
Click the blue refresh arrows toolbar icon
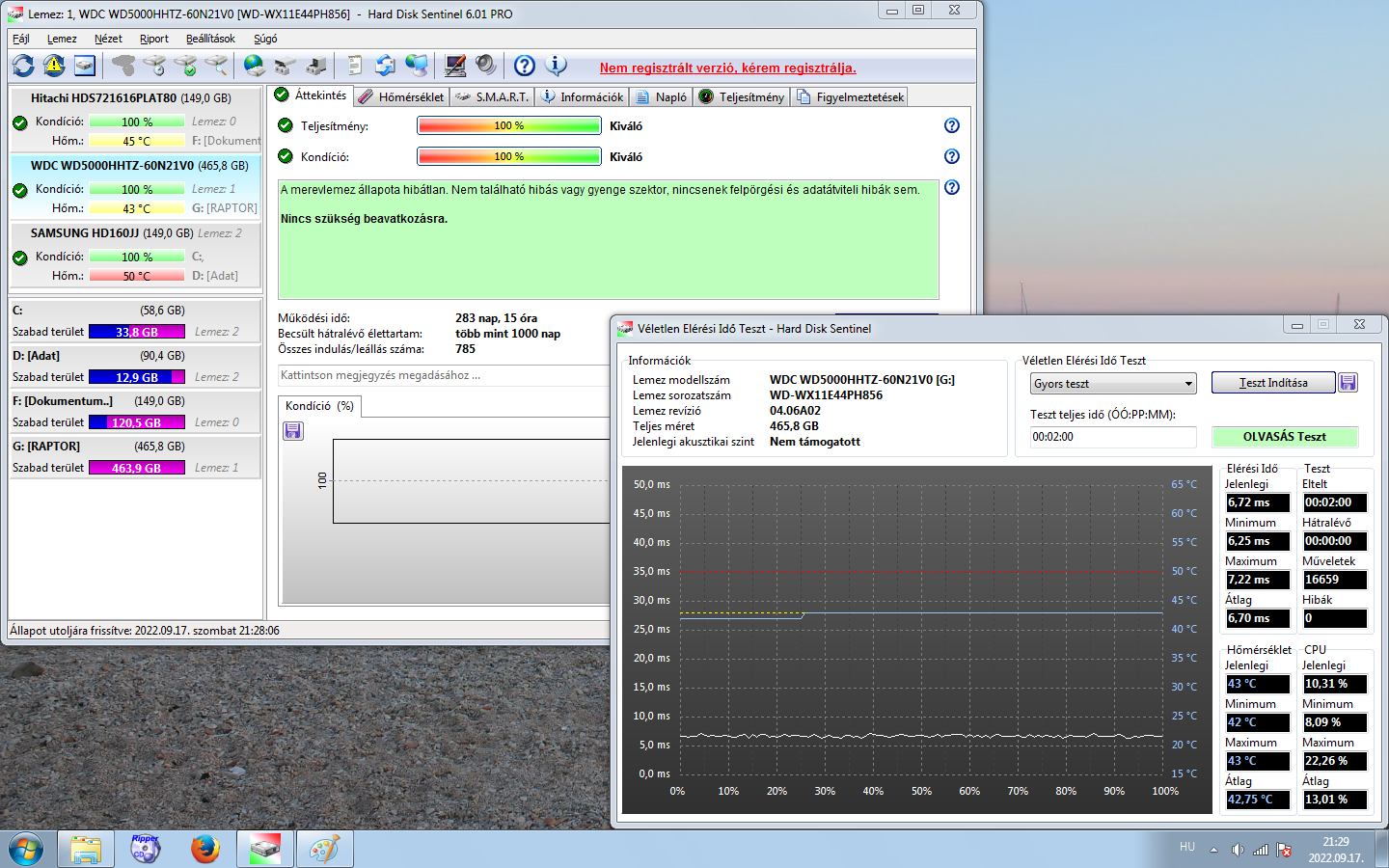(x=23, y=66)
